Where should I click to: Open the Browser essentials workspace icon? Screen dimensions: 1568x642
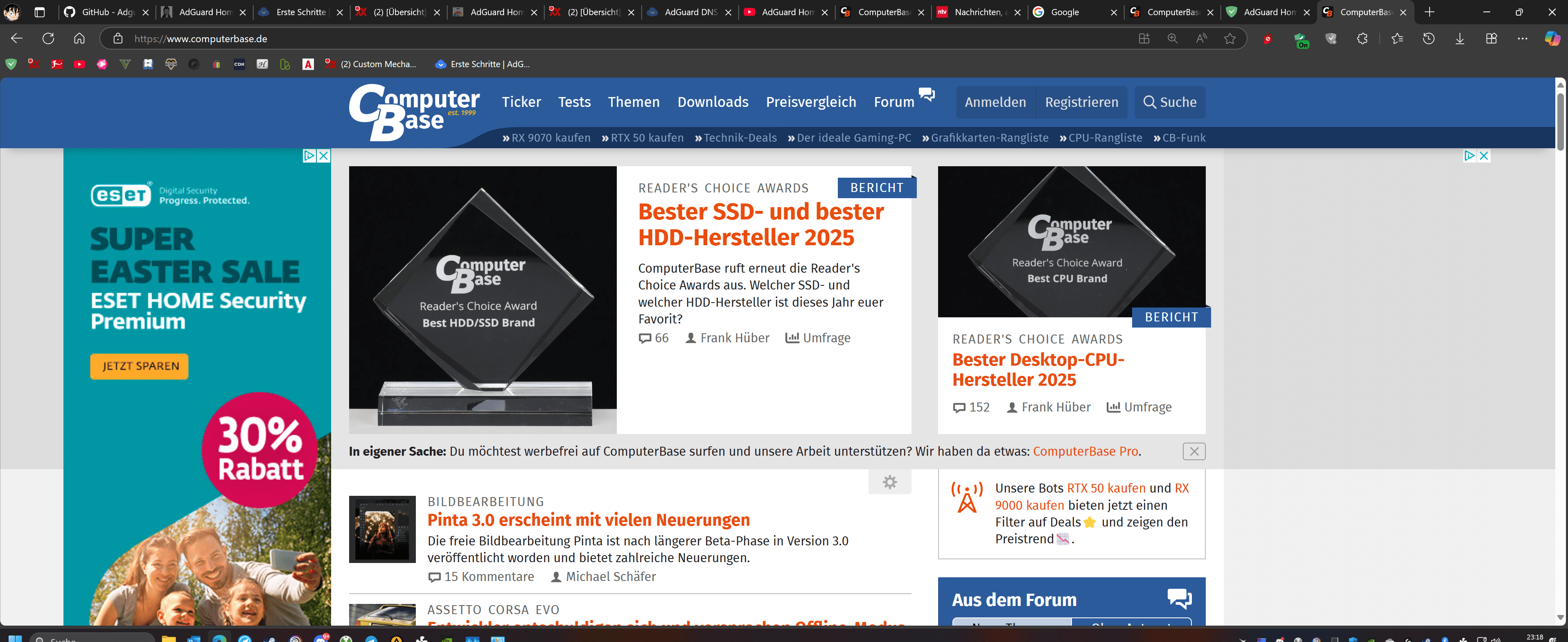(x=1491, y=38)
